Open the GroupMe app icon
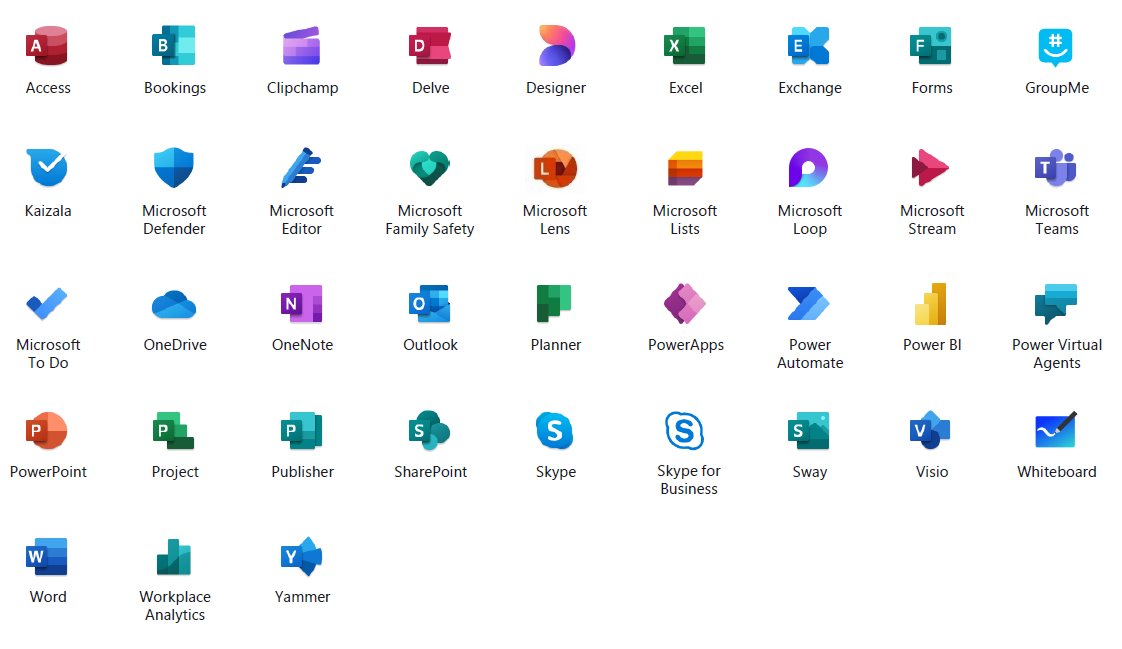The image size is (1122, 649). coord(1056,46)
